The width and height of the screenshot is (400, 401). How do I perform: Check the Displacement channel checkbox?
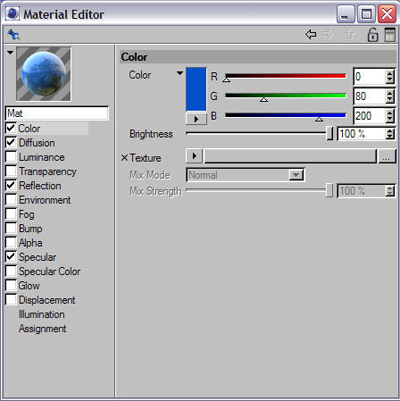point(11,300)
